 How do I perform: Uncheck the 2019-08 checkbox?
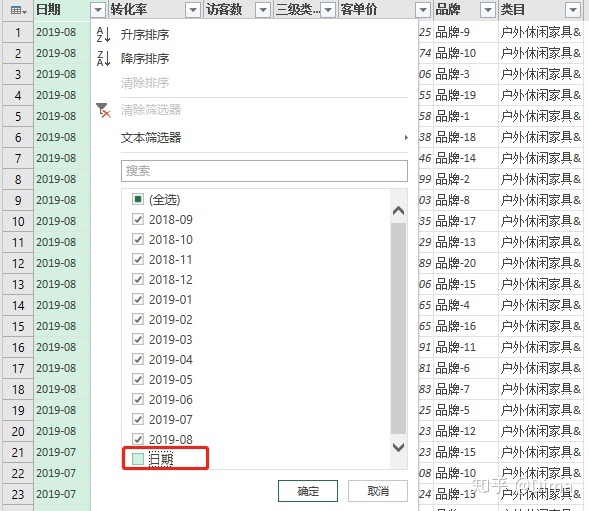[138, 439]
